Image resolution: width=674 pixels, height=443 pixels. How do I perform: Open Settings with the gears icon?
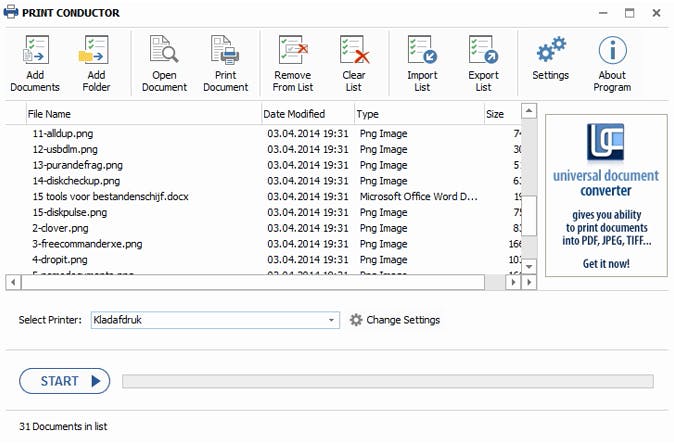pos(550,49)
